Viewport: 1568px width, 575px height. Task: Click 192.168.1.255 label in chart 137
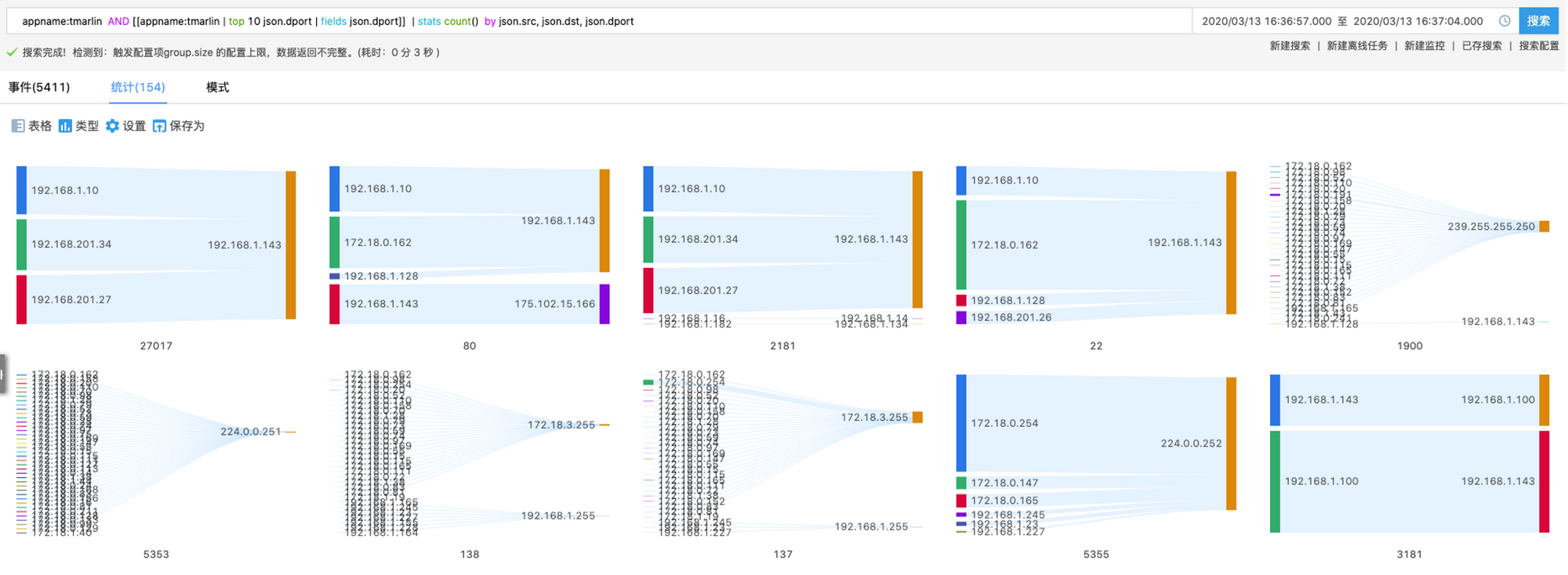click(871, 527)
